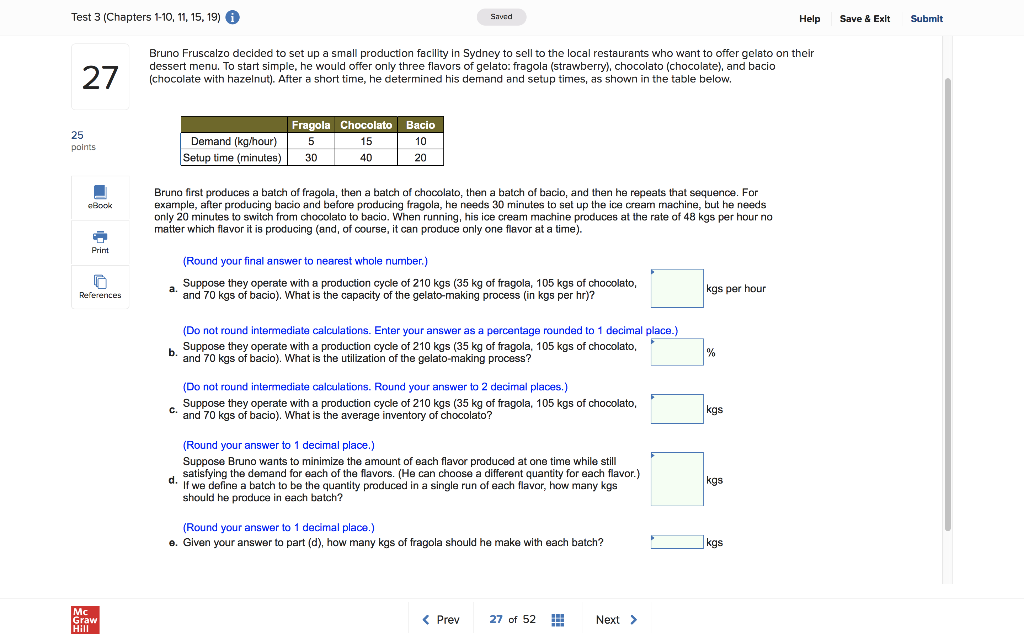The height and width of the screenshot is (640, 1024).
Task: Click the Bacio demand cell '10'
Action: pos(421,141)
